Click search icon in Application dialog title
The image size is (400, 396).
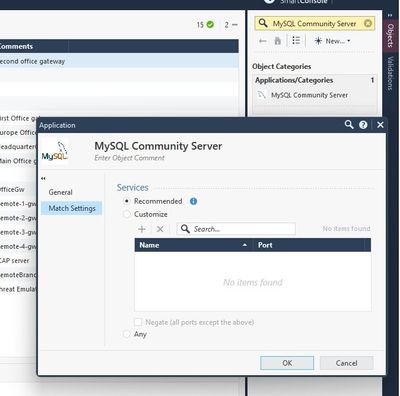click(x=349, y=125)
